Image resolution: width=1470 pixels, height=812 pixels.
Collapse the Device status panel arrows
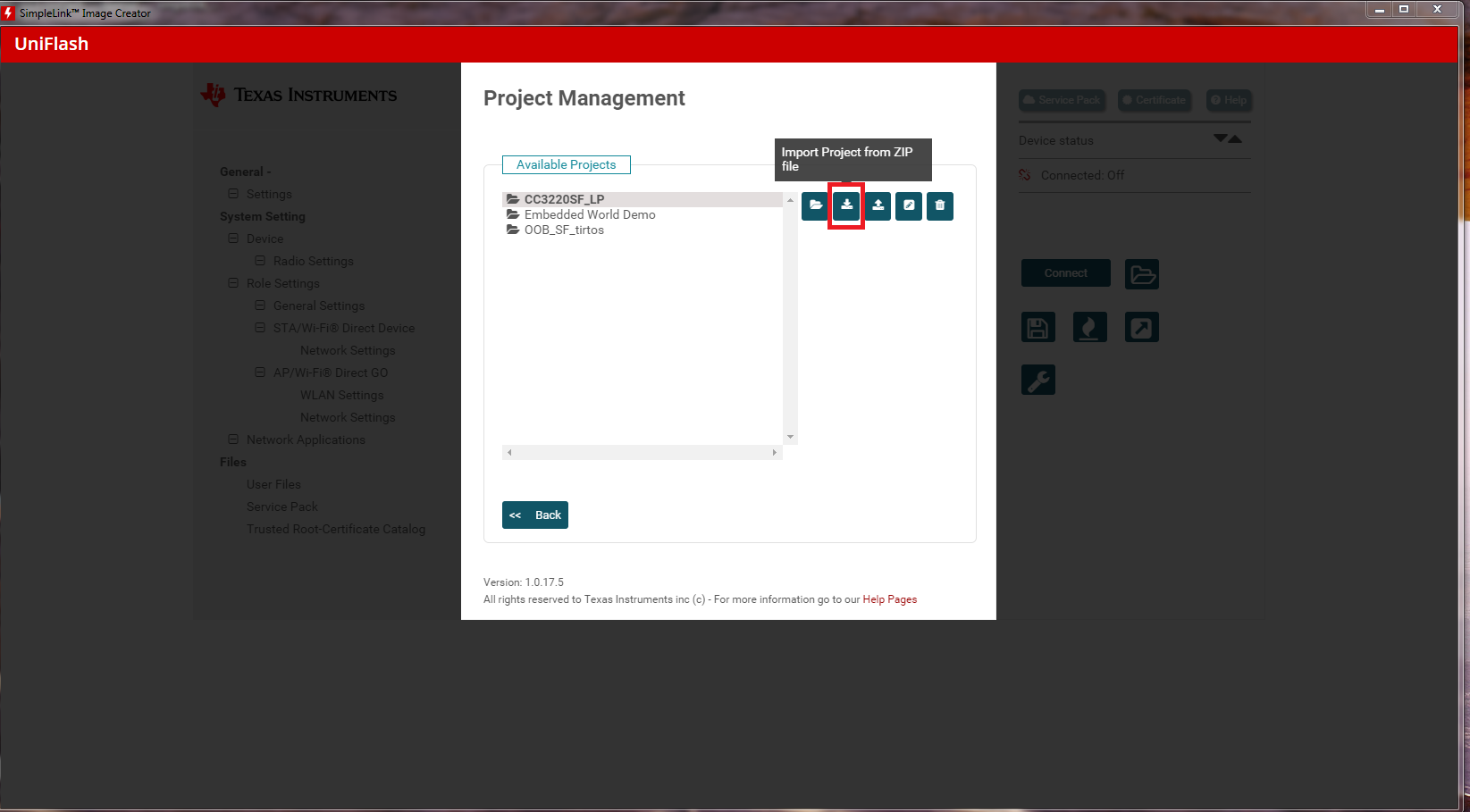tap(1228, 138)
